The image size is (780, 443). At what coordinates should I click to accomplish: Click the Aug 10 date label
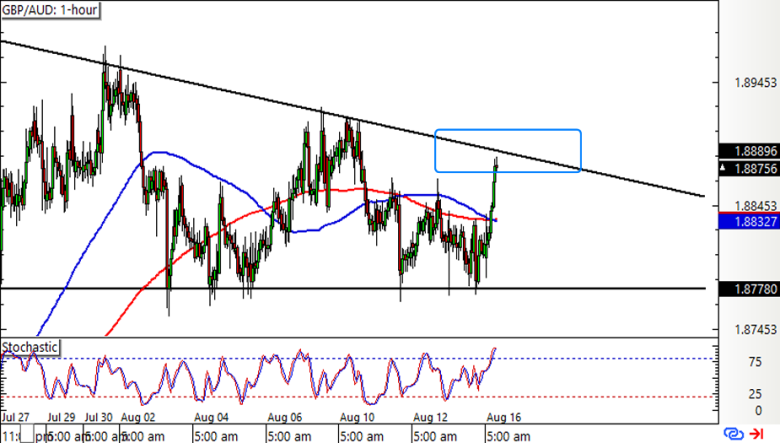pyautogui.click(x=357, y=417)
